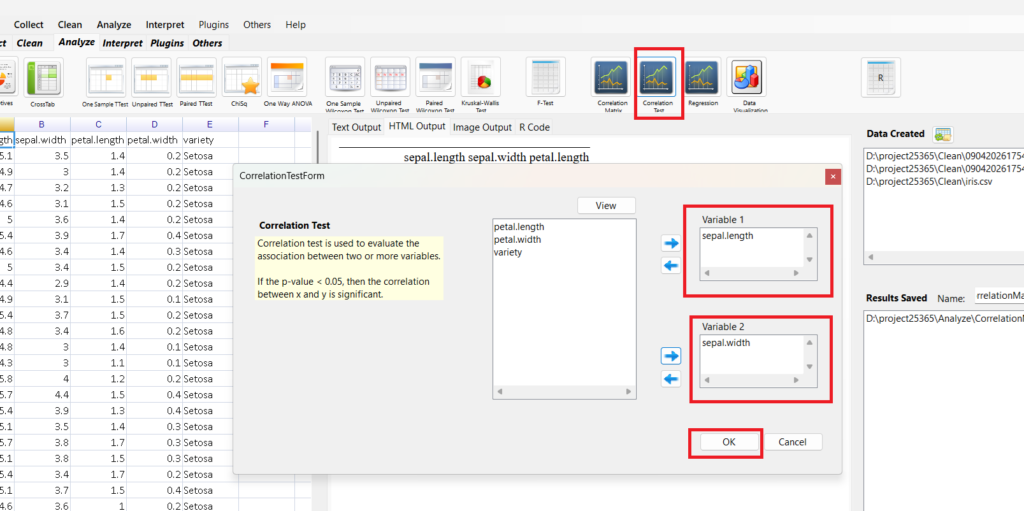Remove variable from Variable 2 with left arrow

[671, 378]
